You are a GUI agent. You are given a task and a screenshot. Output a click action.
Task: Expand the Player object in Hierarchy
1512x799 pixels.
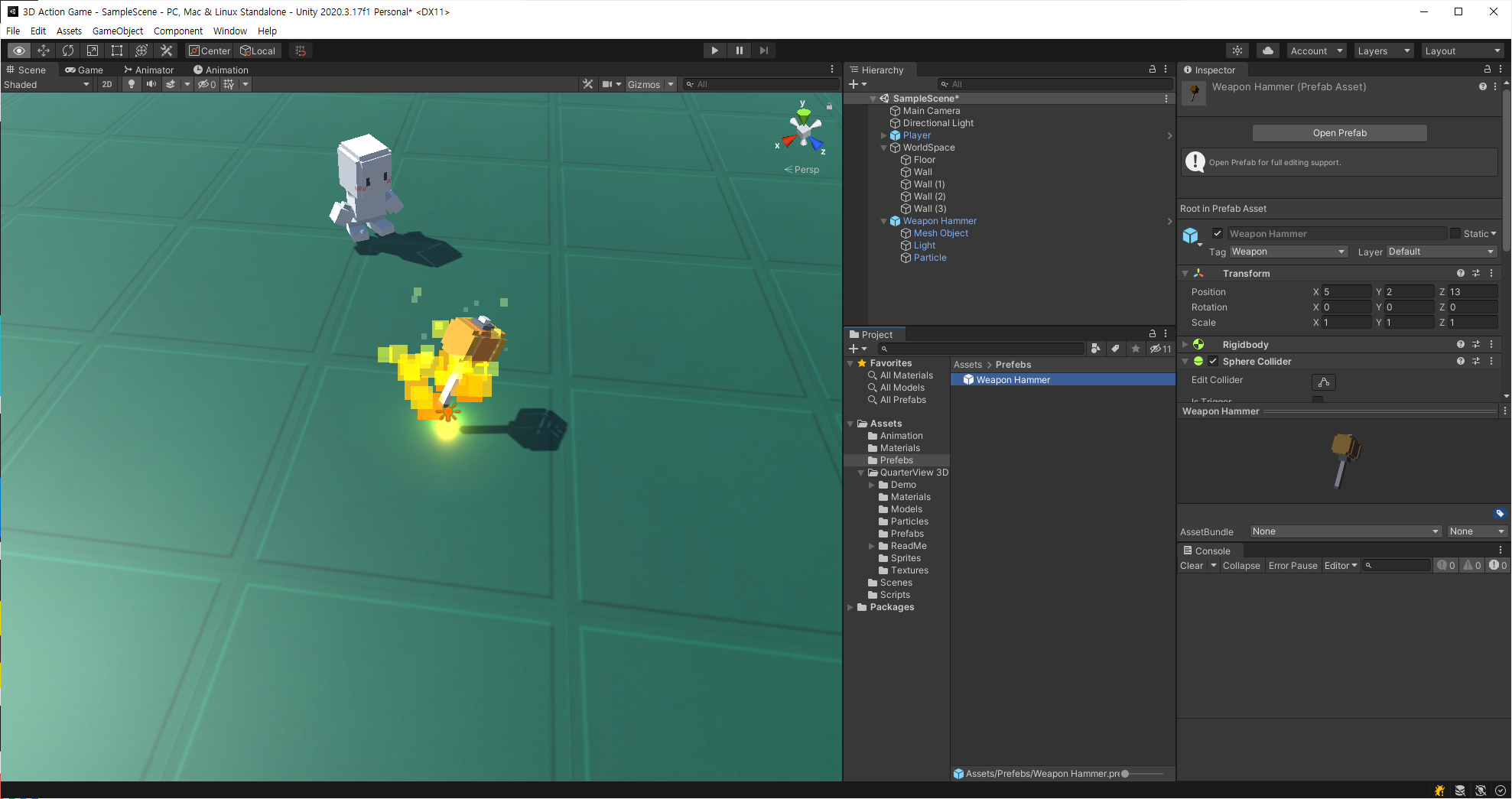tap(884, 135)
